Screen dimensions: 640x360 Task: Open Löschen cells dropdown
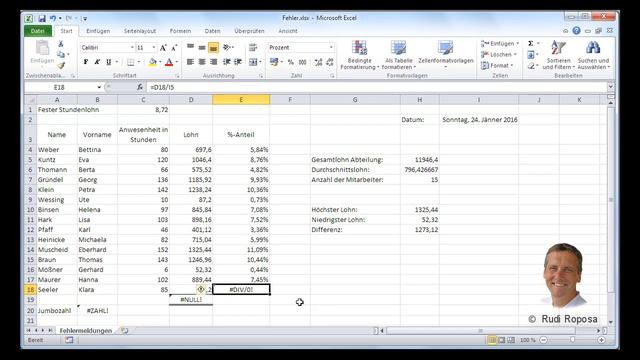pyautogui.click(x=498, y=54)
